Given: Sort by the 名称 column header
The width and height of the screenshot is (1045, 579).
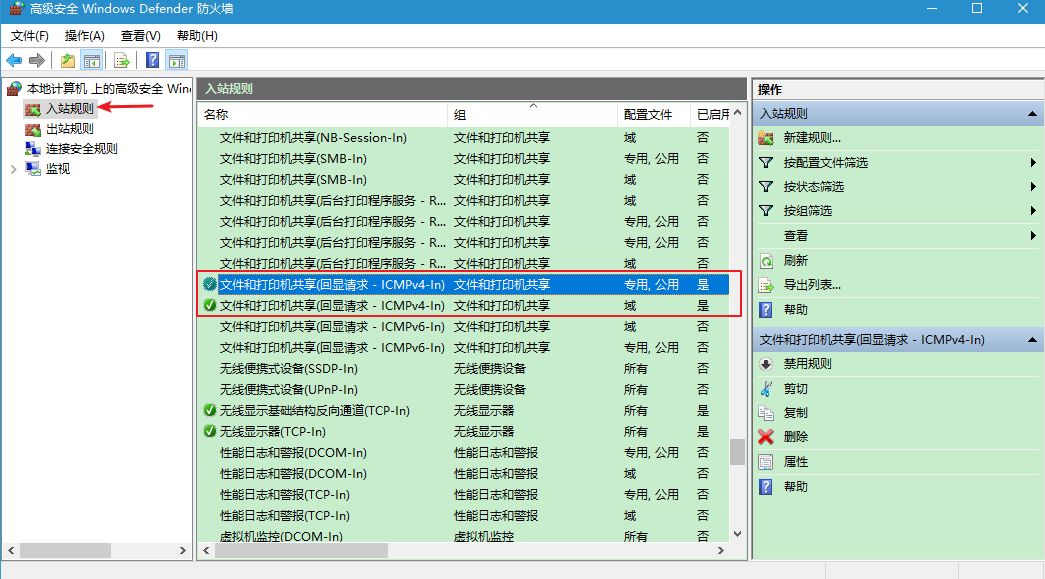Looking at the screenshot, I should [323, 115].
